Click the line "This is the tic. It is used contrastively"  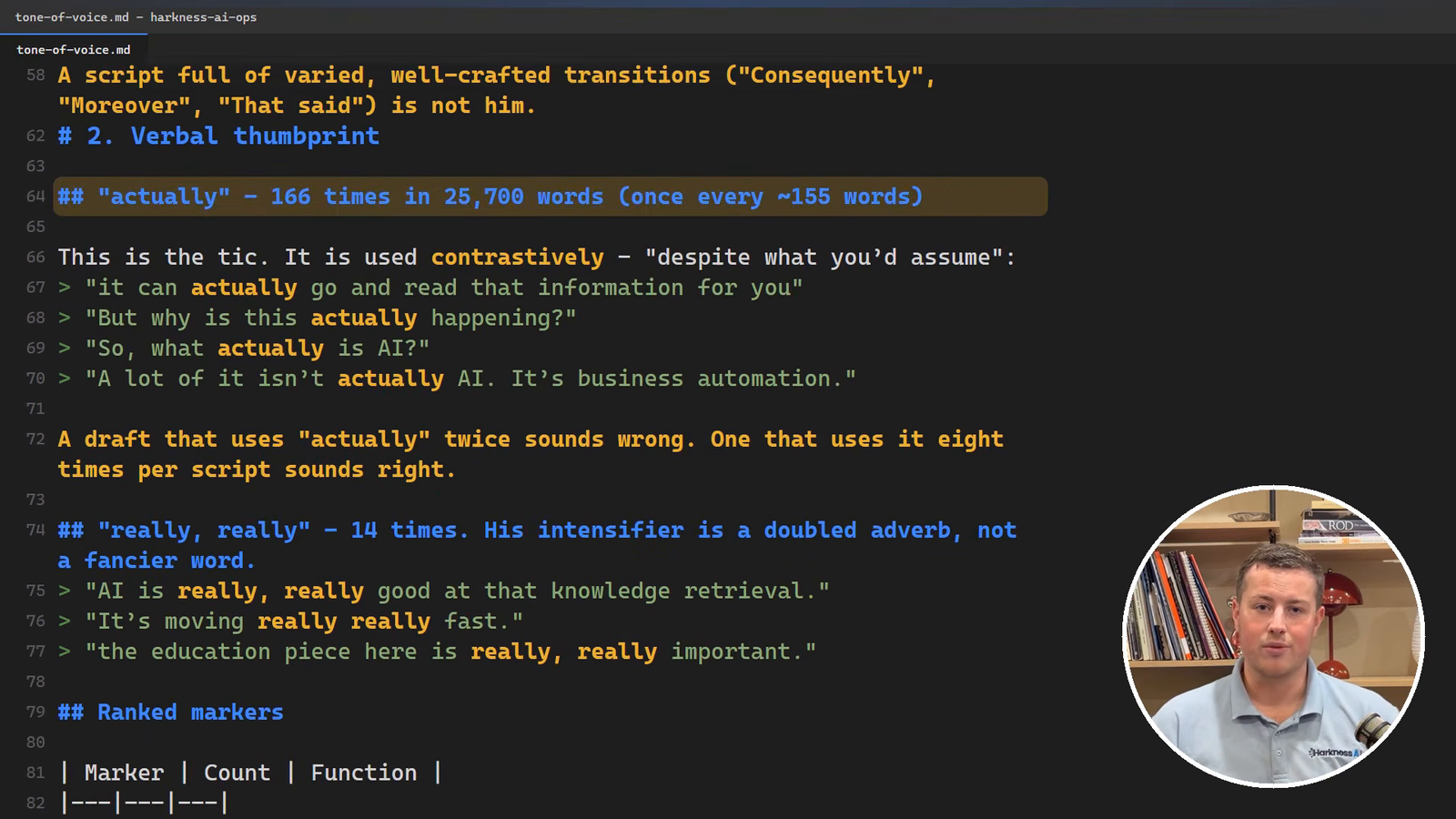[536, 258]
